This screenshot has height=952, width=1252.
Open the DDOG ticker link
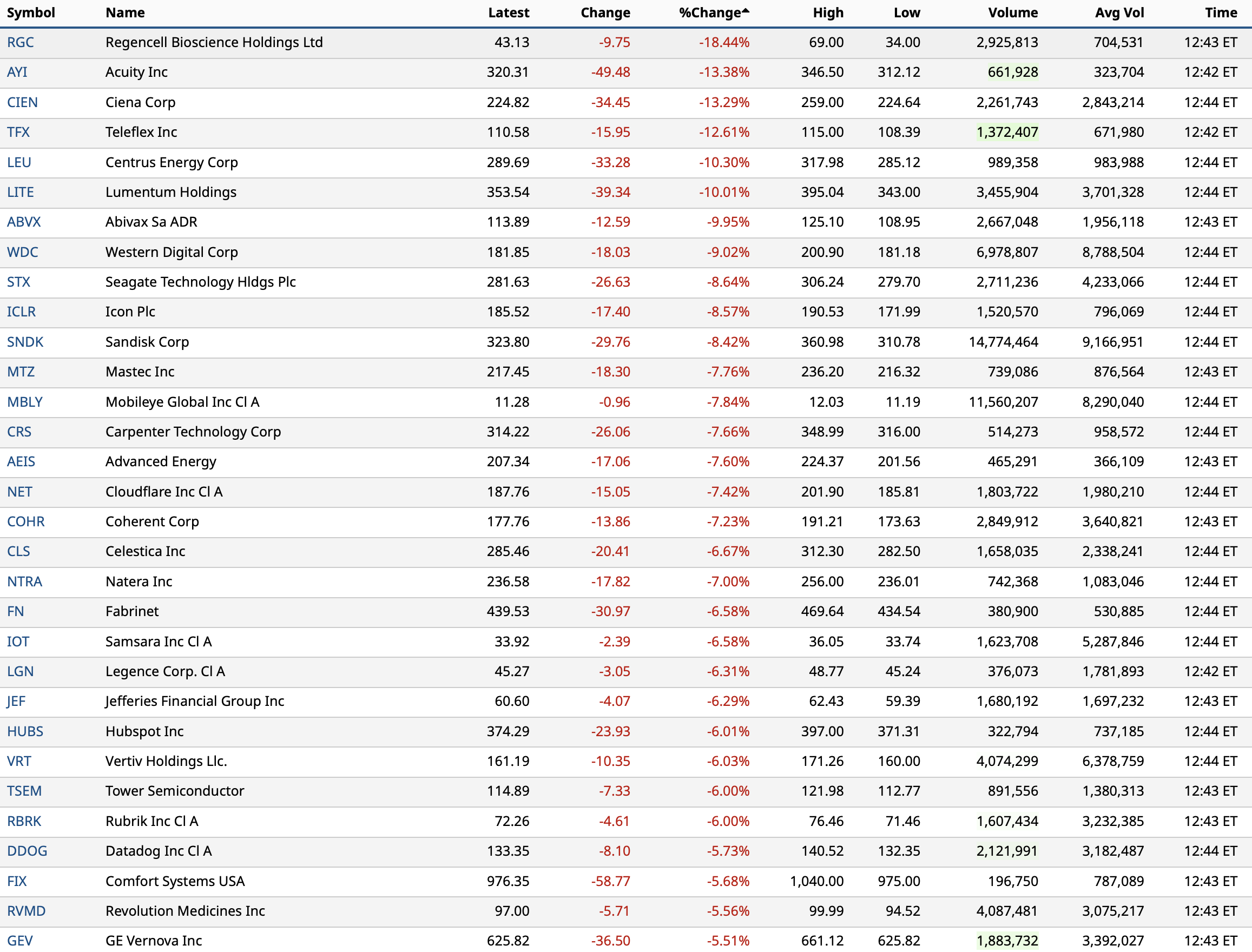coord(27,850)
